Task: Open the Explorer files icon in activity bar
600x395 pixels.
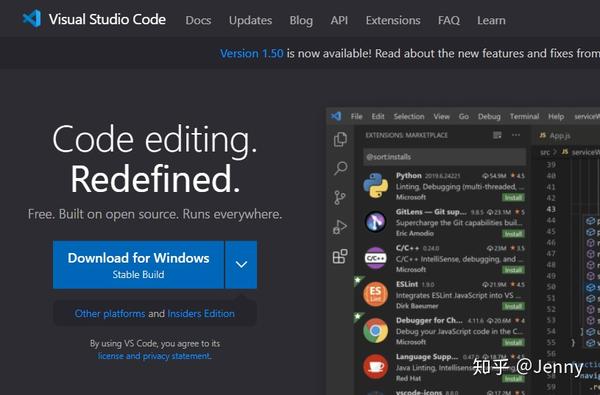Action: tap(340, 140)
